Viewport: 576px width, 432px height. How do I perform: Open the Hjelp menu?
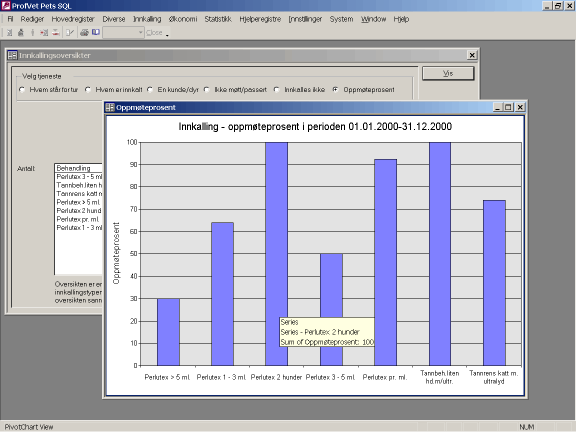[401, 19]
